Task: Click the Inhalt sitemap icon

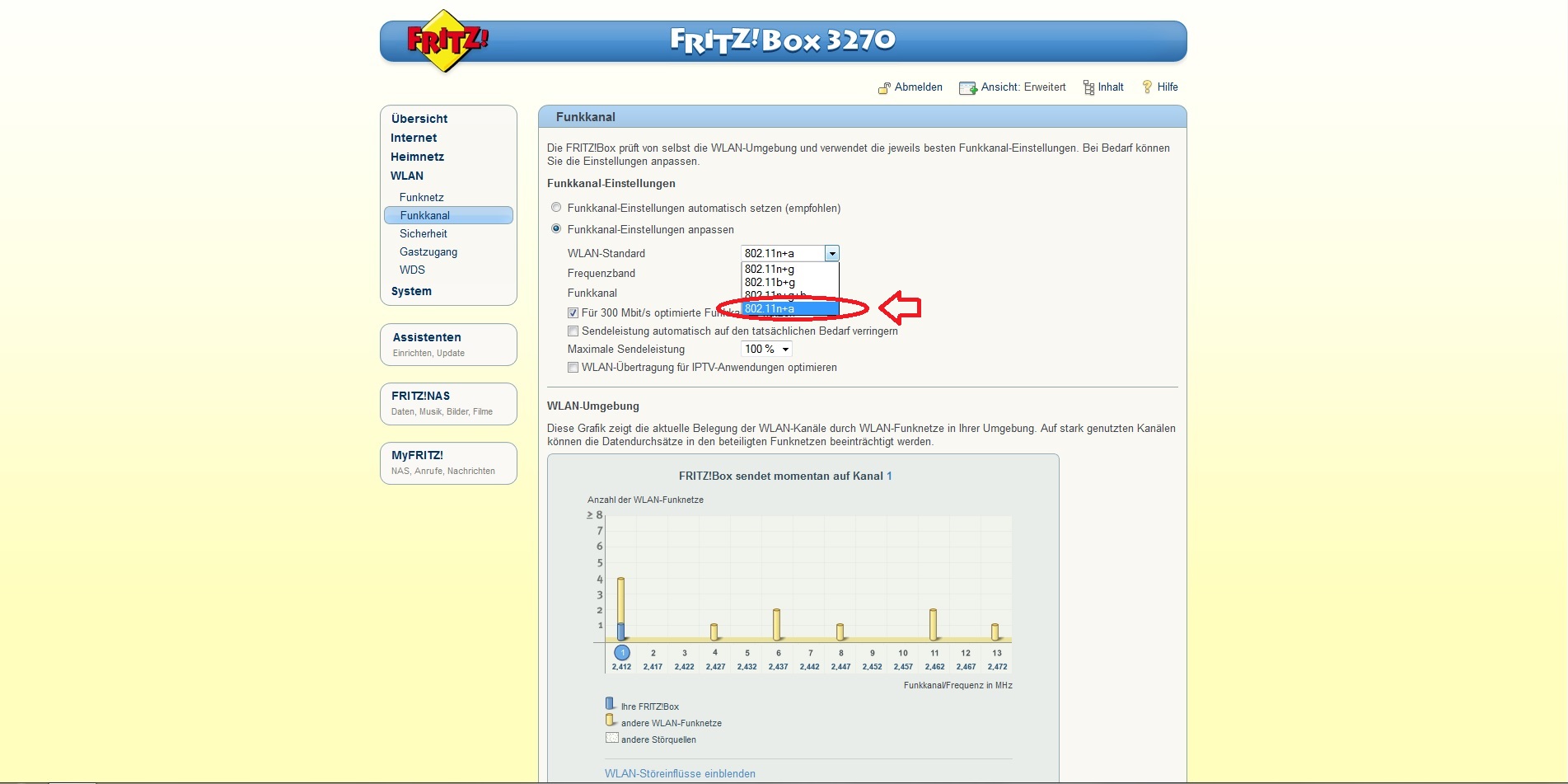Action: coord(1088,87)
